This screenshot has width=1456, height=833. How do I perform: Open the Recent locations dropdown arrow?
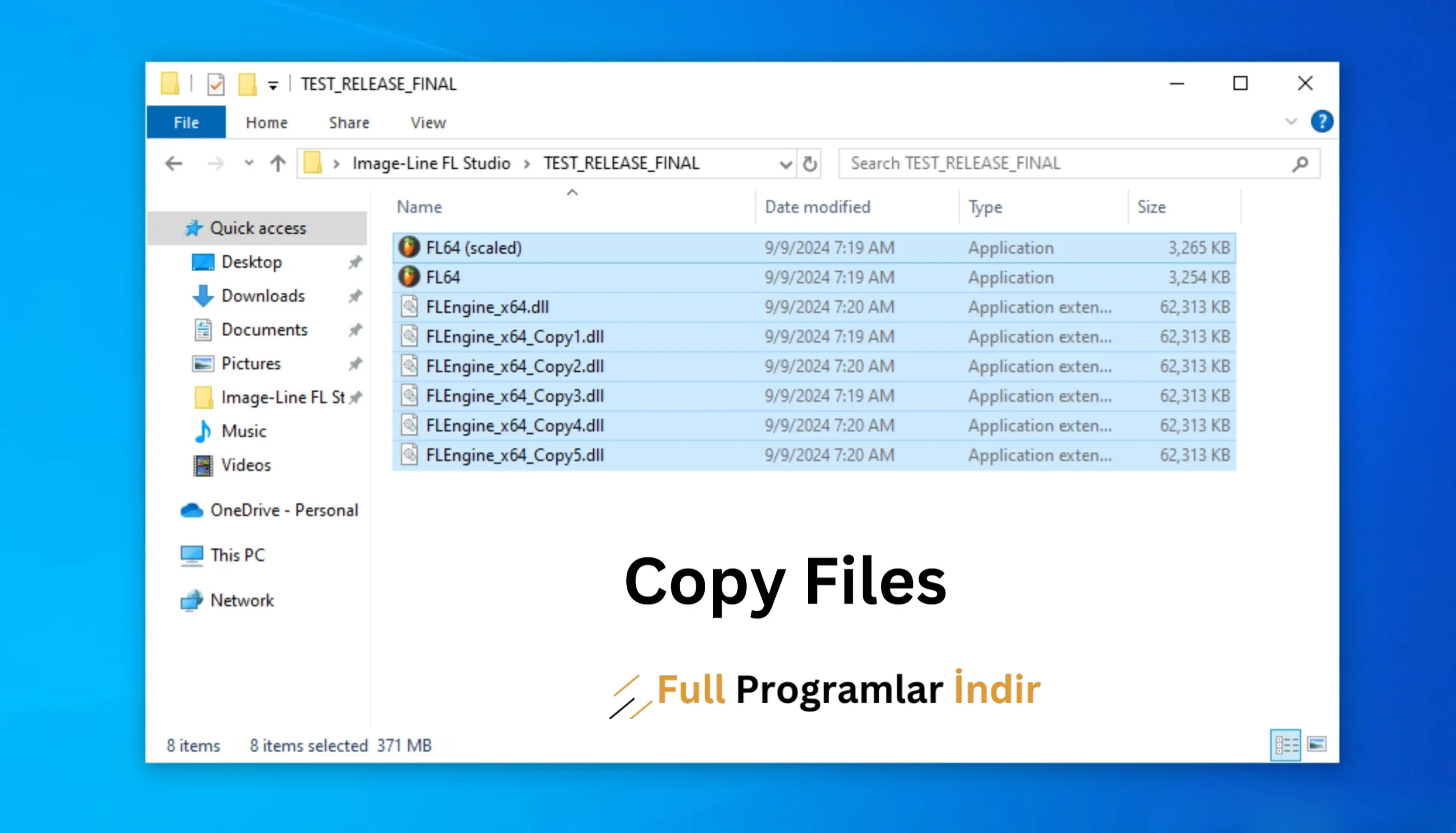pos(249,163)
